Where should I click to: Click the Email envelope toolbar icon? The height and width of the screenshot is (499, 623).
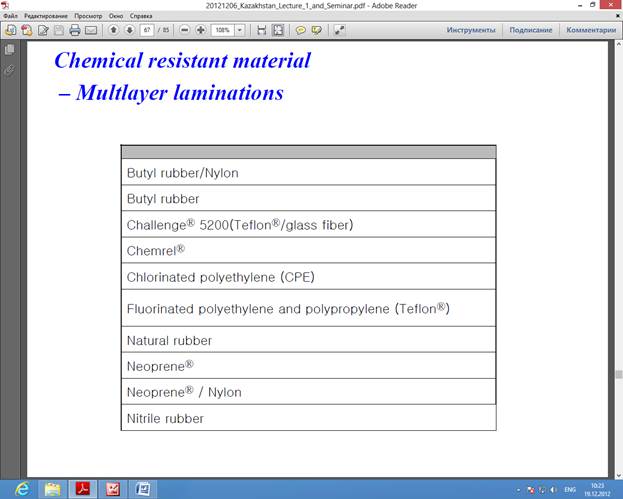[91, 30]
